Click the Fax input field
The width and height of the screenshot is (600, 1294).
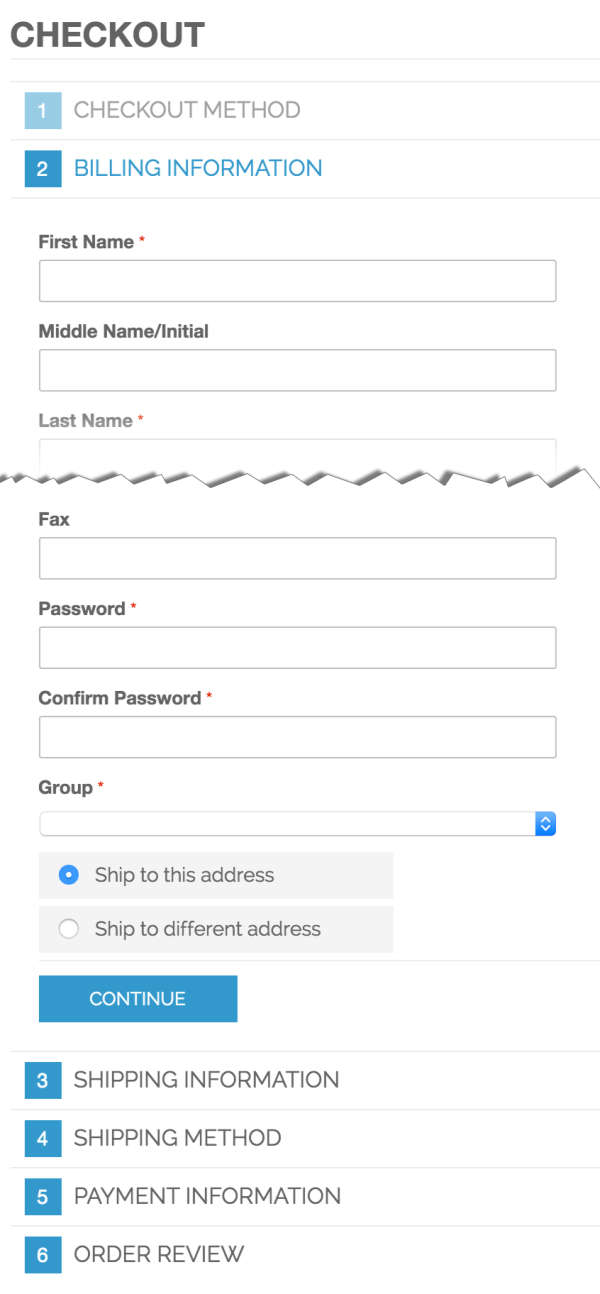(x=297, y=558)
